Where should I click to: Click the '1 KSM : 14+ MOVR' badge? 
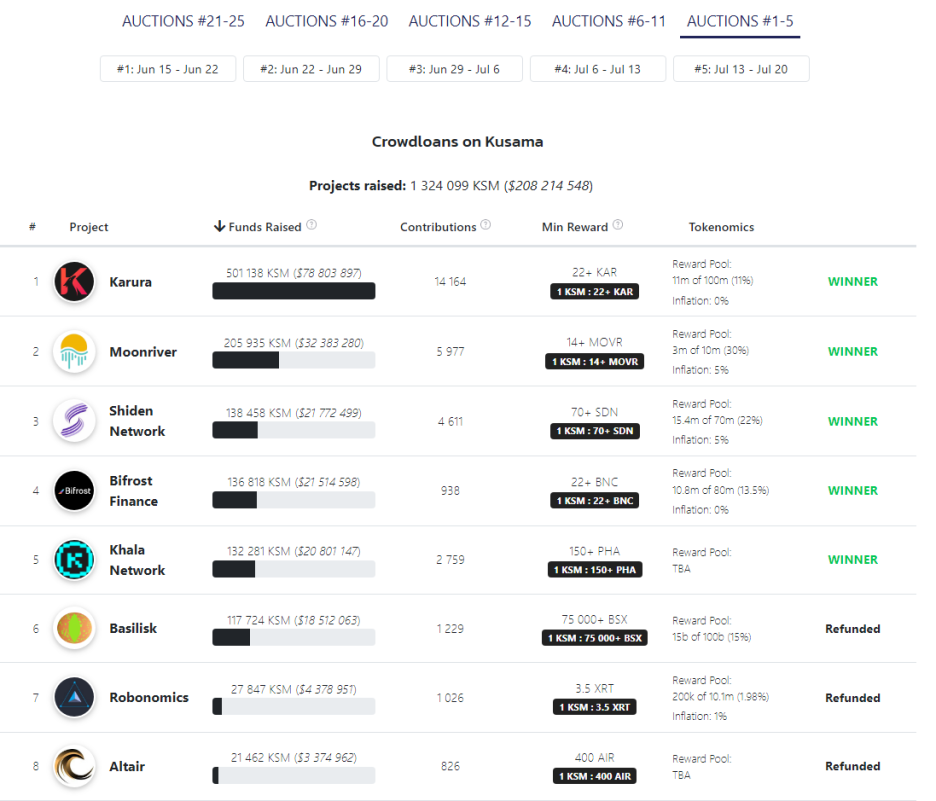tap(595, 361)
